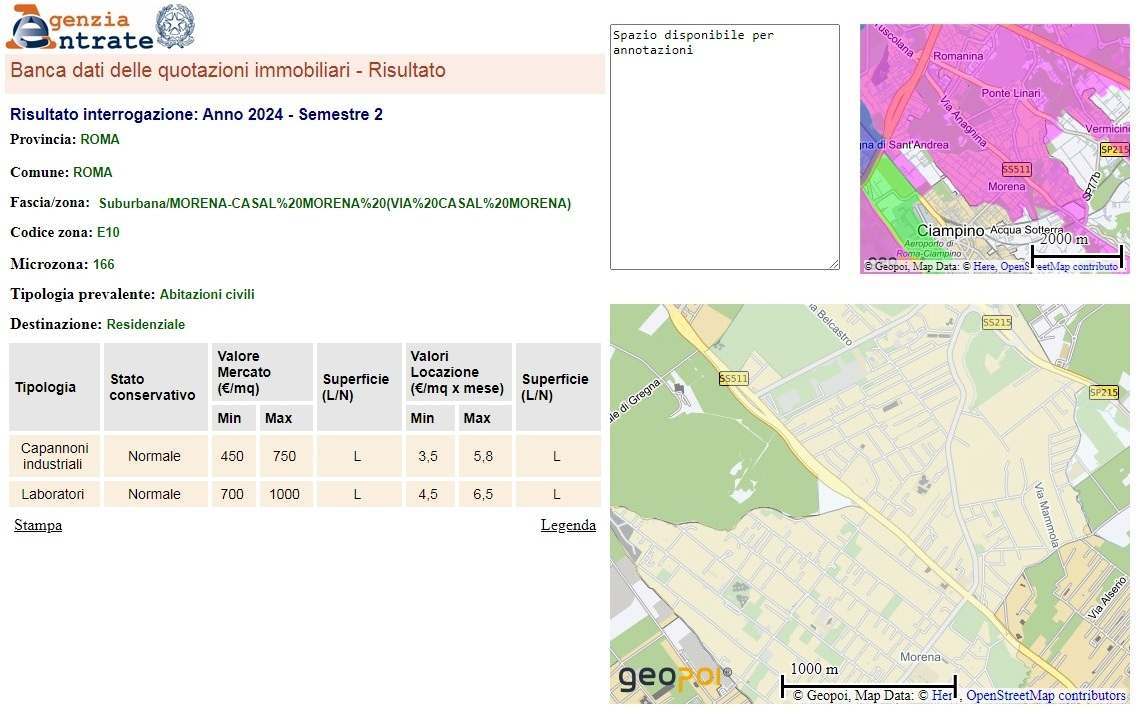Click the SS511 road badge on small overview map
1147x720 pixels.
click(1015, 170)
